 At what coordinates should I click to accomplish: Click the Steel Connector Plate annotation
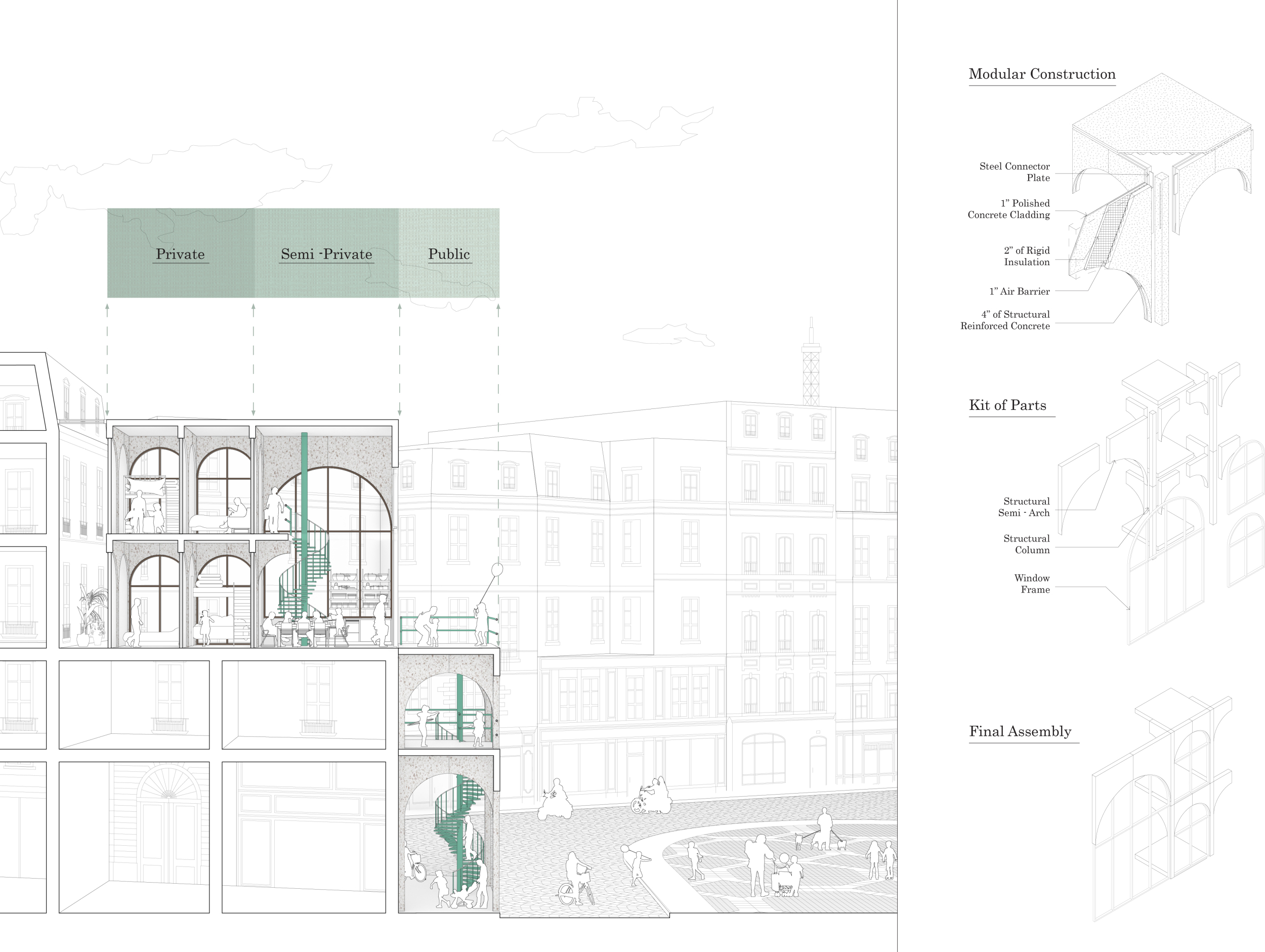click(1014, 172)
